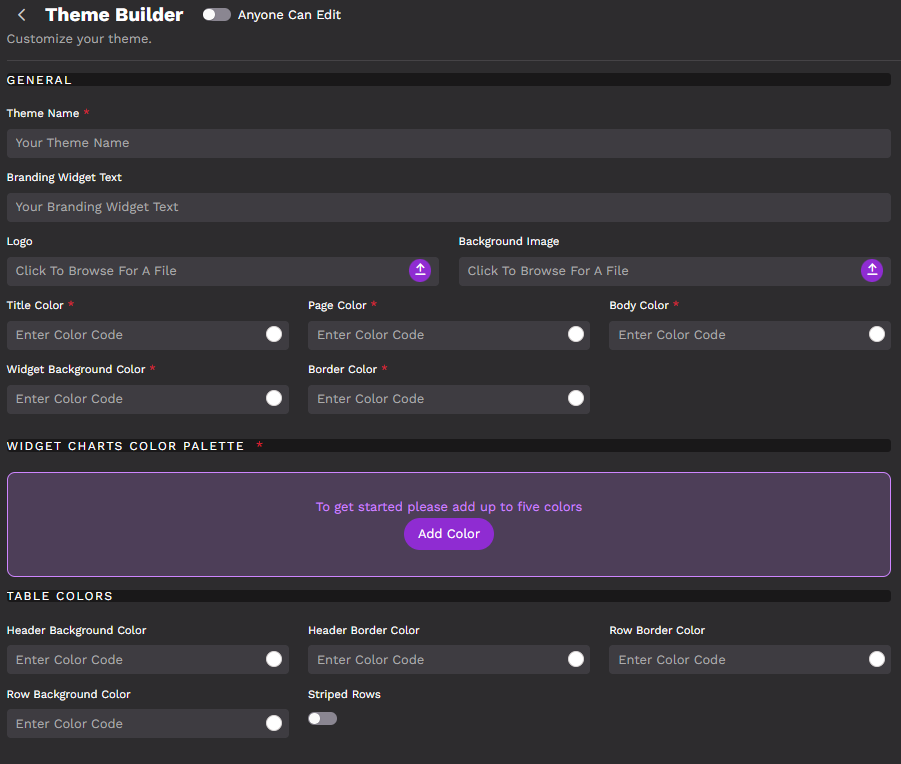The width and height of the screenshot is (901, 764).
Task: Click the 'GENERAL' section heading
Action: [x=39, y=80]
